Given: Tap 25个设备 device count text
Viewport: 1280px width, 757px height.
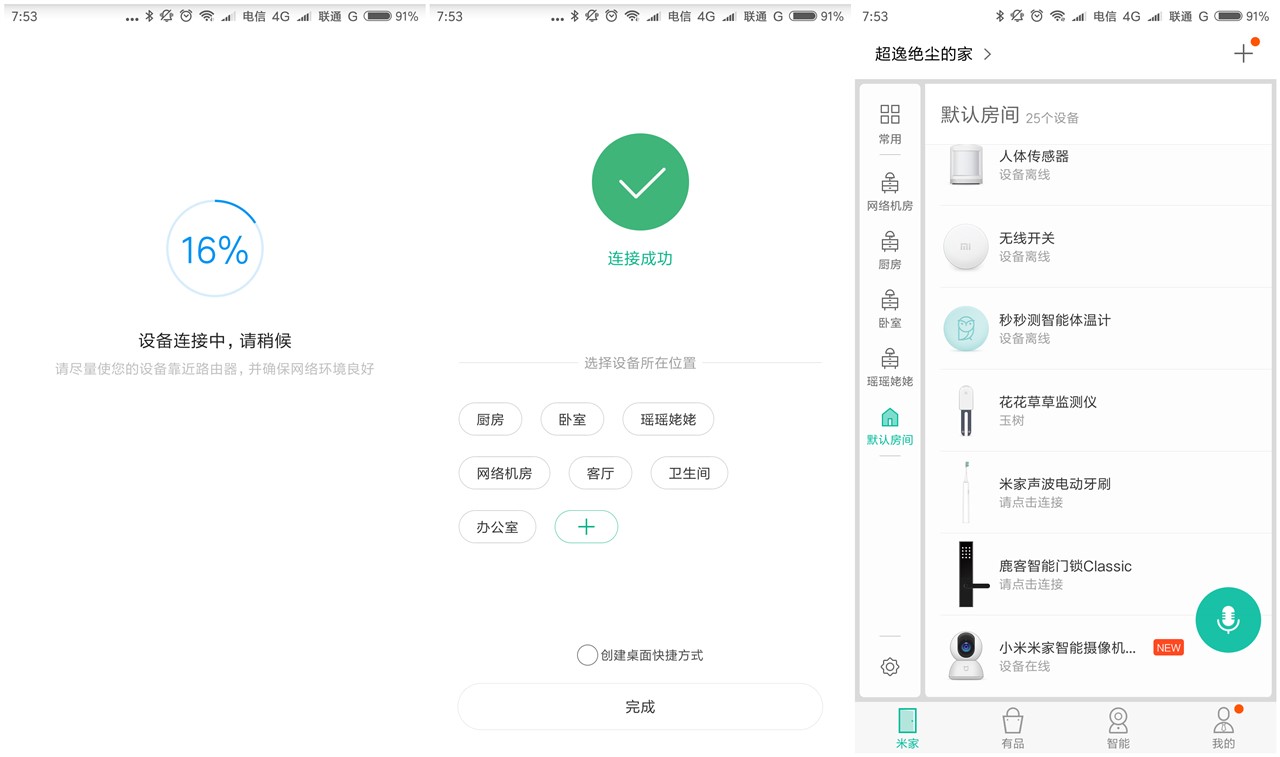Looking at the screenshot, I should click(x=1052, y=118).
